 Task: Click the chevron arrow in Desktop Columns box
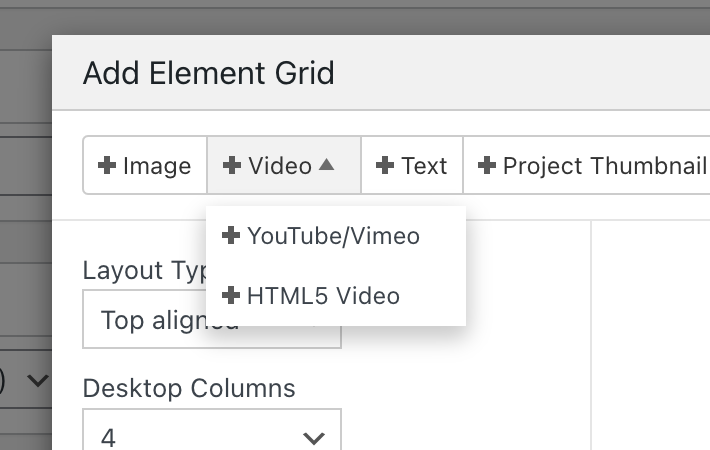(x=313, y=437)
